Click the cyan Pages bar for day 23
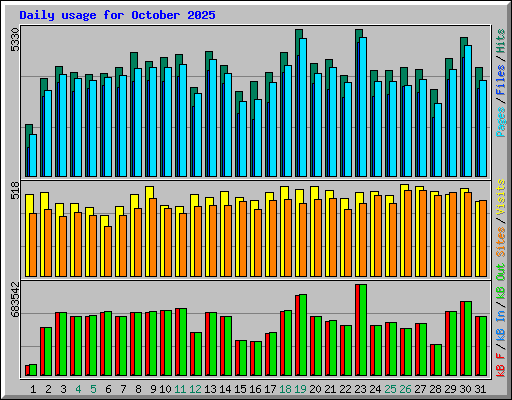Viewport: 512px width, 400px height. point(363,107)
